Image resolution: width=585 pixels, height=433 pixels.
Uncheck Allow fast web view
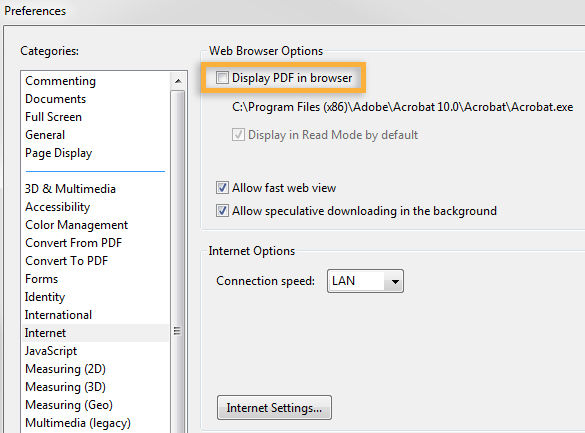(x=222, y=188)
